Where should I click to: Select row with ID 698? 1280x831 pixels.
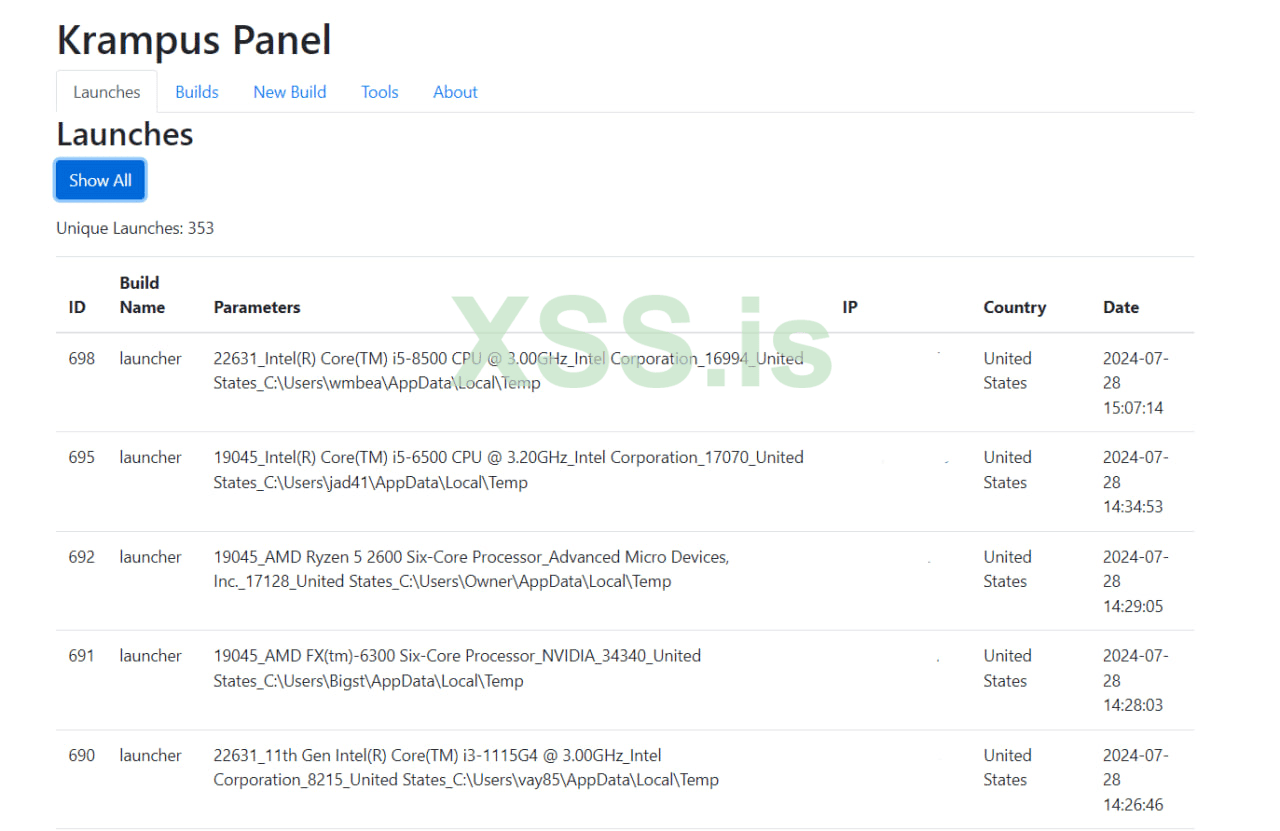point(82,359)
